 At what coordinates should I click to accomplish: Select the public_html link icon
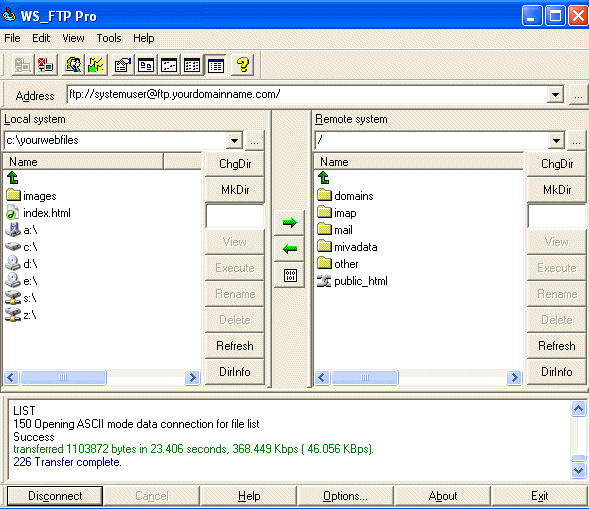click(x=324, y=281)
